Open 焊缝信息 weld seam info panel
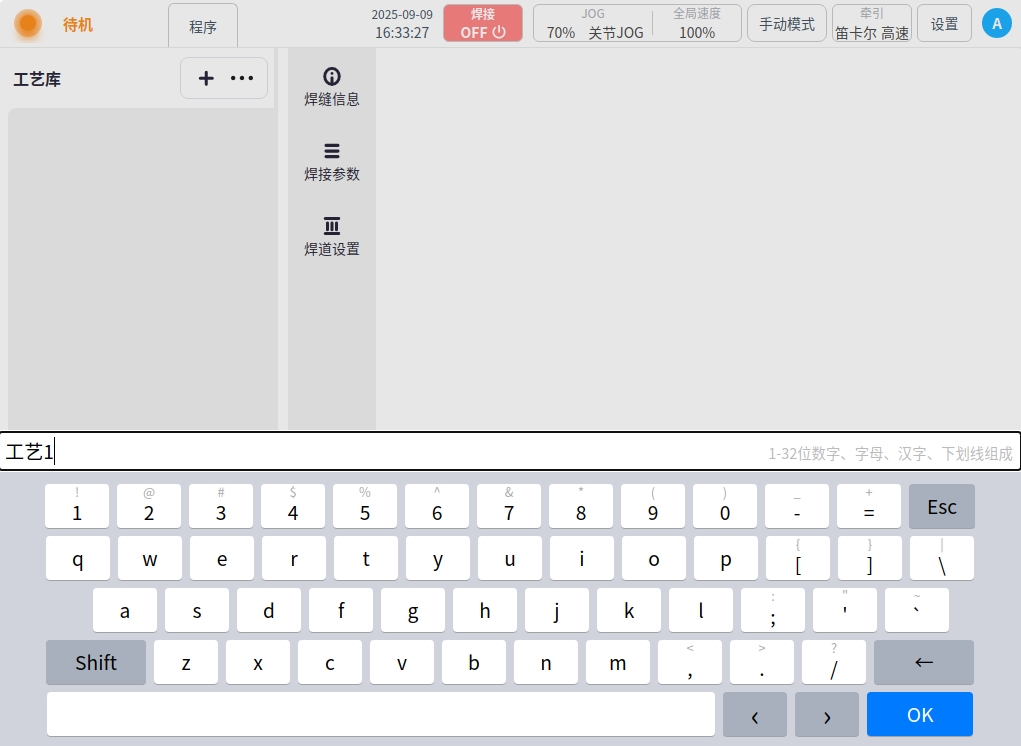Image resolution: width=1021 pixels, height=746 pixels. tap(332, 87)
